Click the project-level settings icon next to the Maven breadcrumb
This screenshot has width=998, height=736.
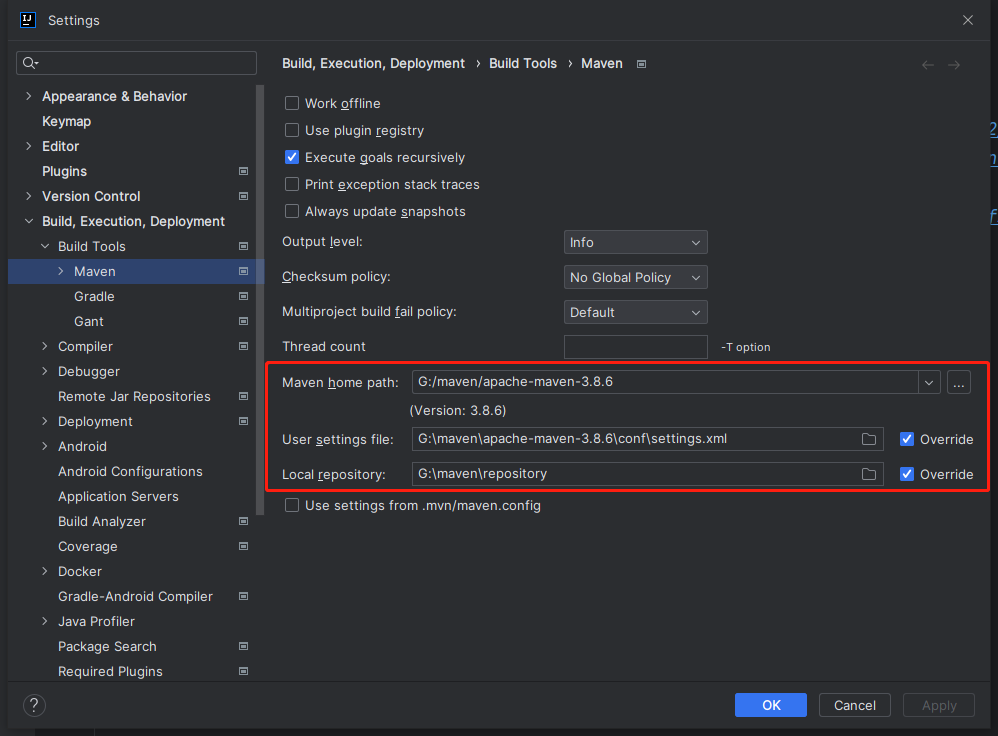642,64
